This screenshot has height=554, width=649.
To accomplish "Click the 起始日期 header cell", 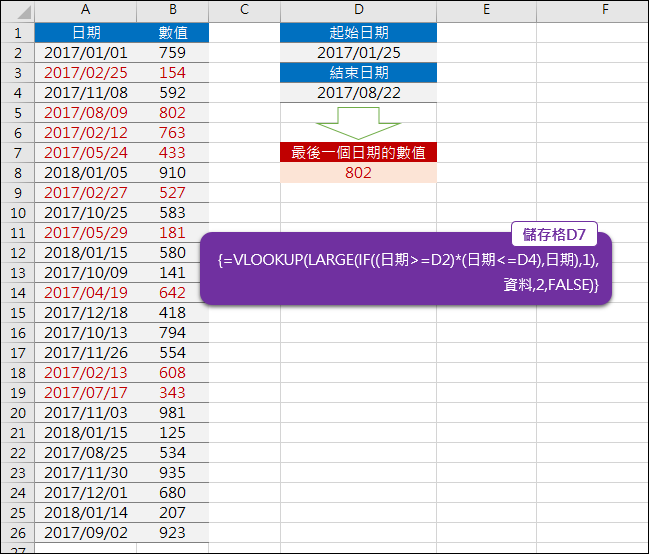I will (x=358, y=33).
